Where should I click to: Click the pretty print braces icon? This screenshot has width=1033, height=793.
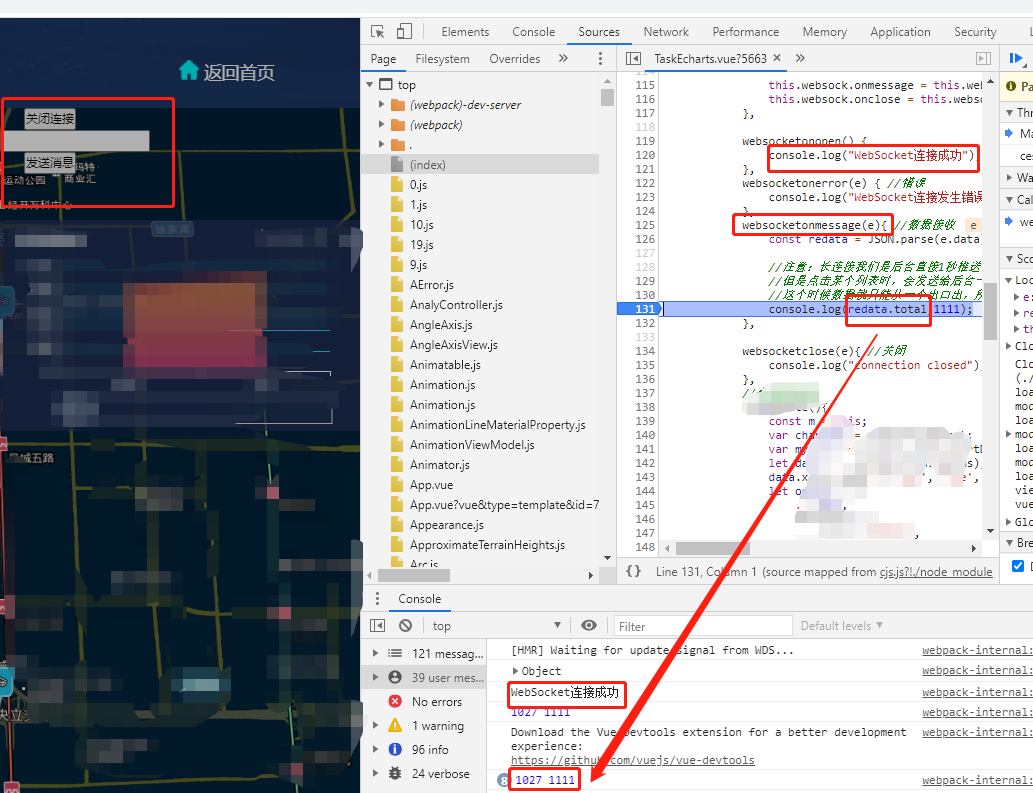[633, 571]
